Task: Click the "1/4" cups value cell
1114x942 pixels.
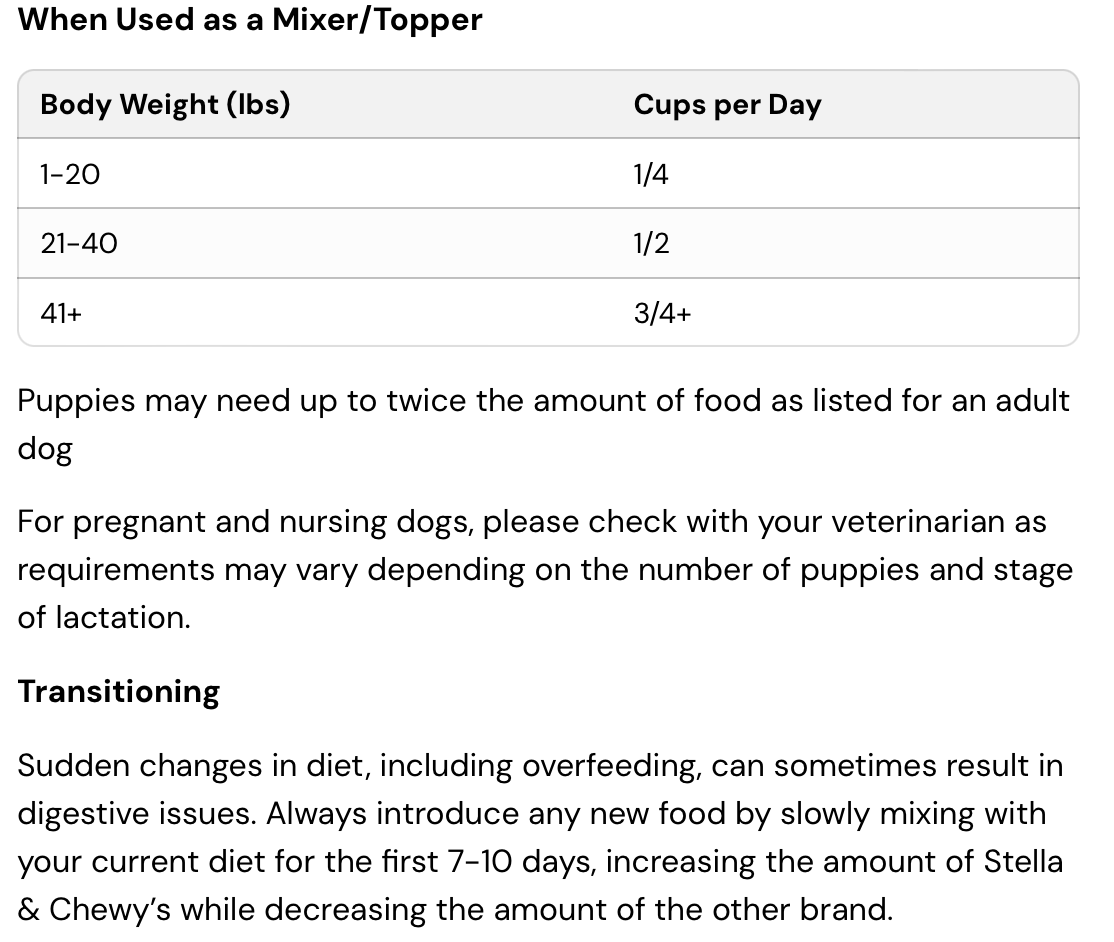Action: pos(651,174)
